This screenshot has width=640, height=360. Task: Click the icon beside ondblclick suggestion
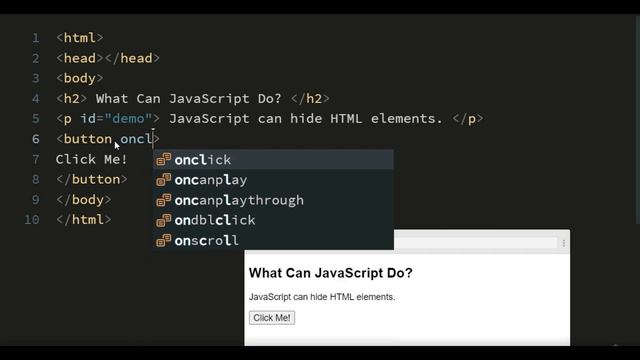[x=163, y=220]
